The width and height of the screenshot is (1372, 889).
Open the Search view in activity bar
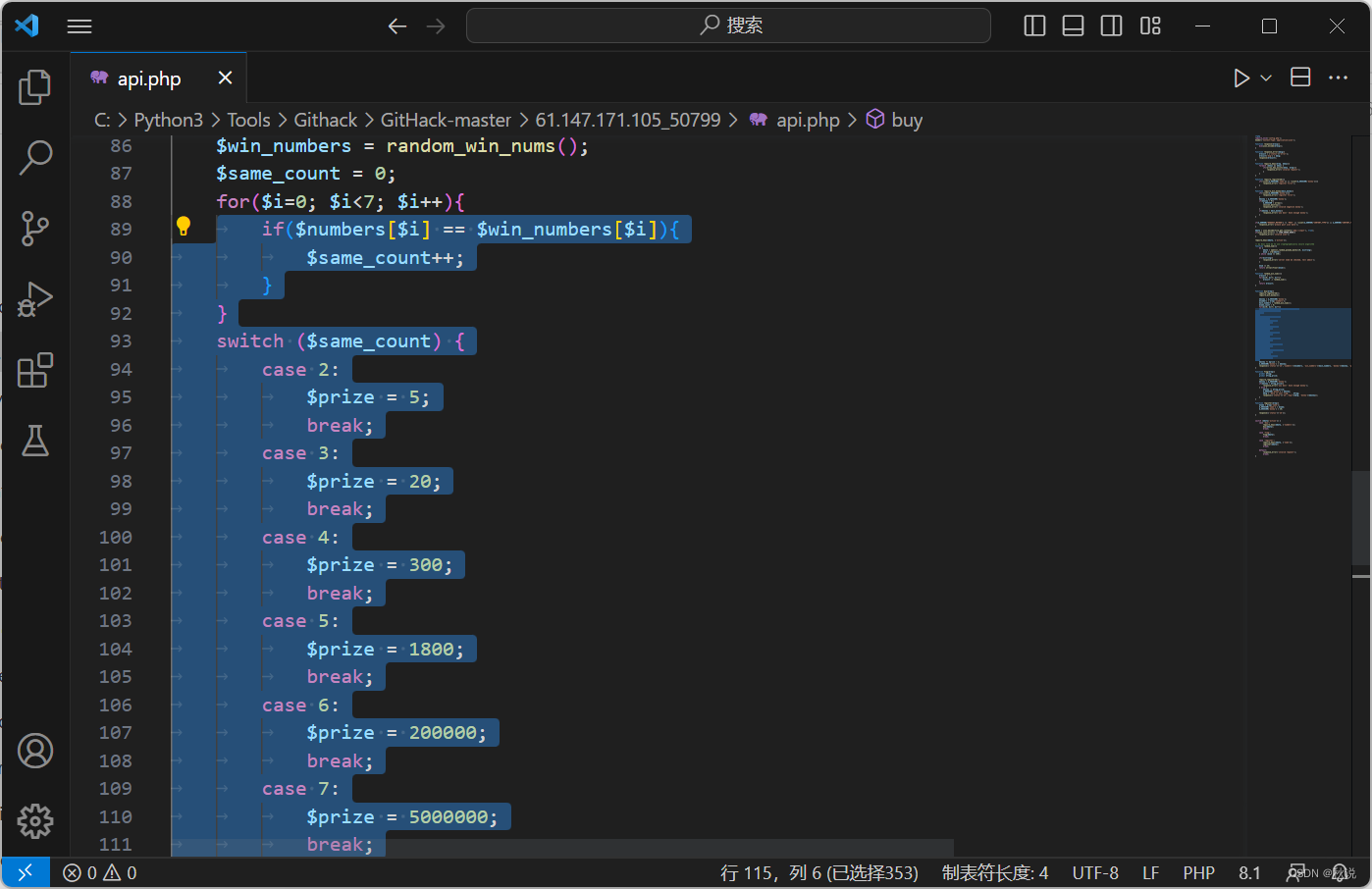[35, 157]
